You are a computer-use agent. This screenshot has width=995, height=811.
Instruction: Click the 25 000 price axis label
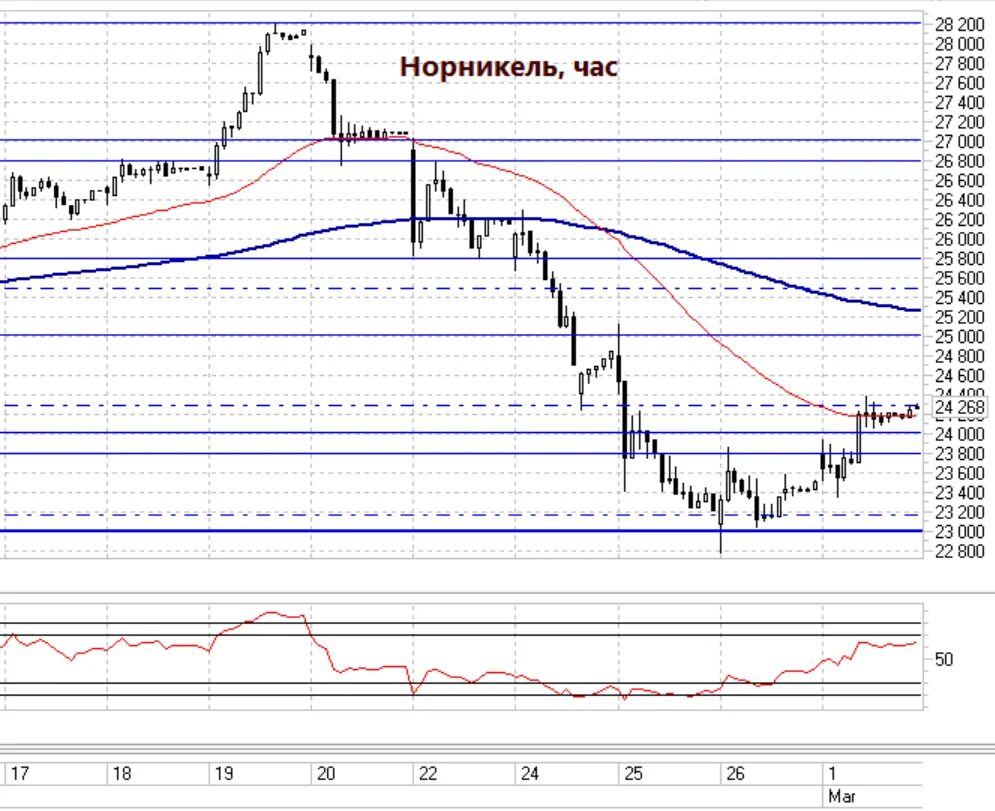[x=959, y=336]
